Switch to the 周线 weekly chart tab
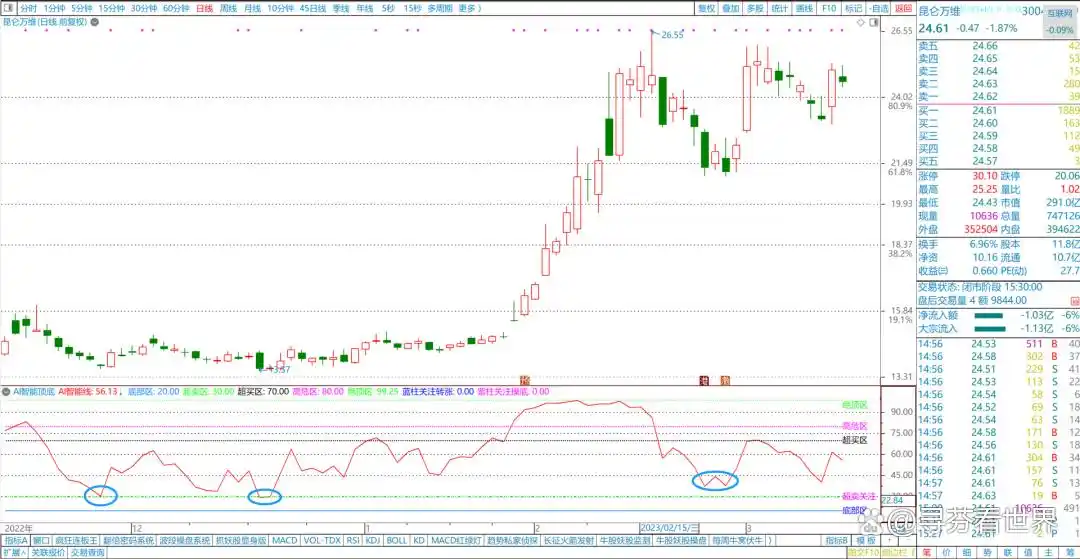Screen dimensions: 1080x559 coord(228,8)
